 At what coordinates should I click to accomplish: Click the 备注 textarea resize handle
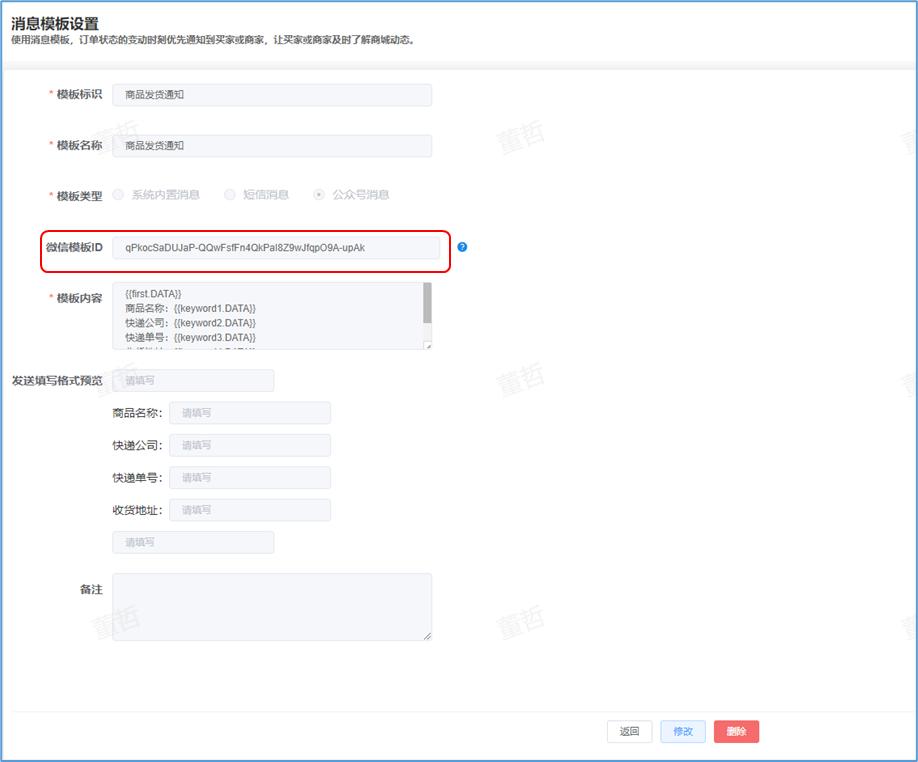(x=428, y=637)
